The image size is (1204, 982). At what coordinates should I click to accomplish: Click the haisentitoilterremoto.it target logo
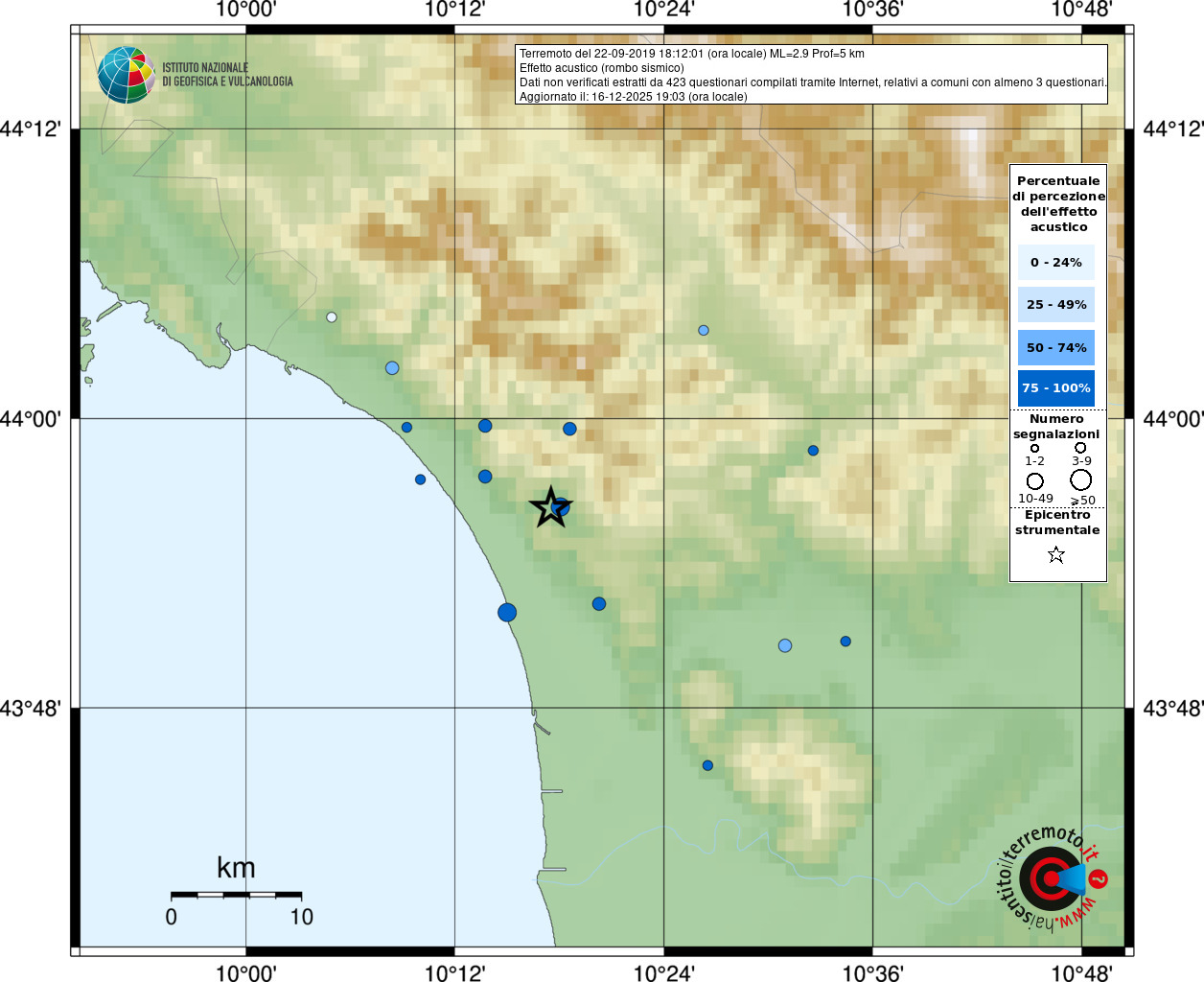1053,877
